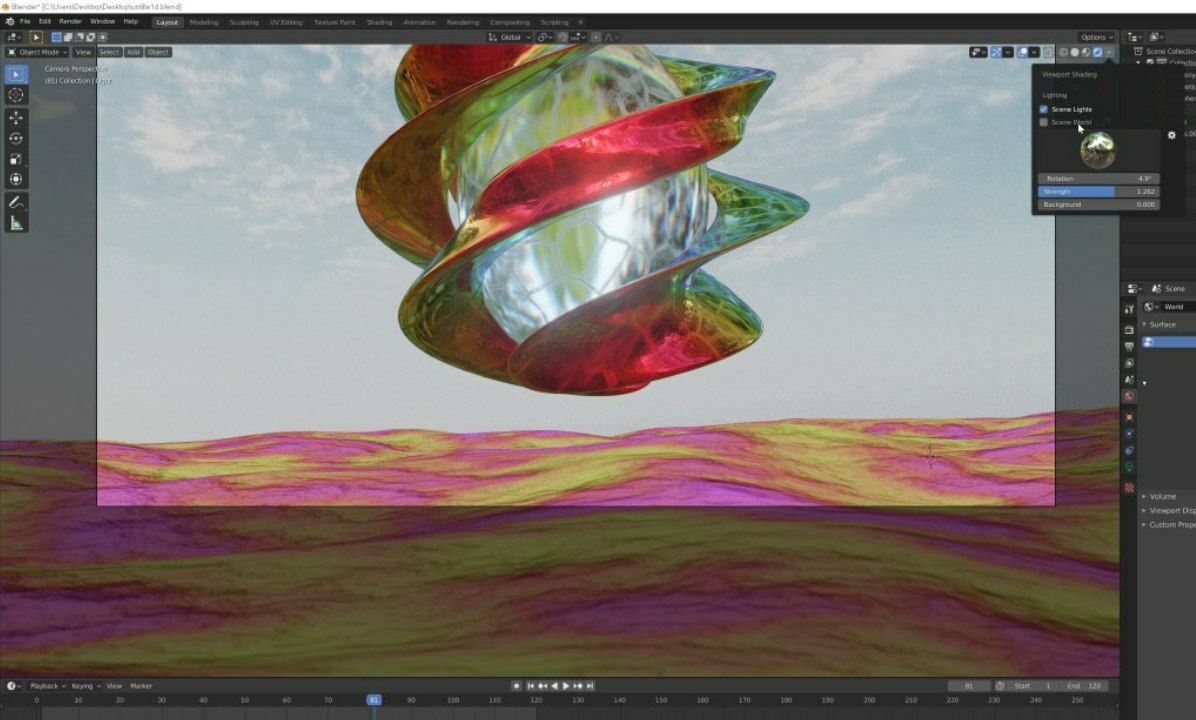Enable the Scene World checkbox
Screen dimensions: 1196x720
(1043, 122)
